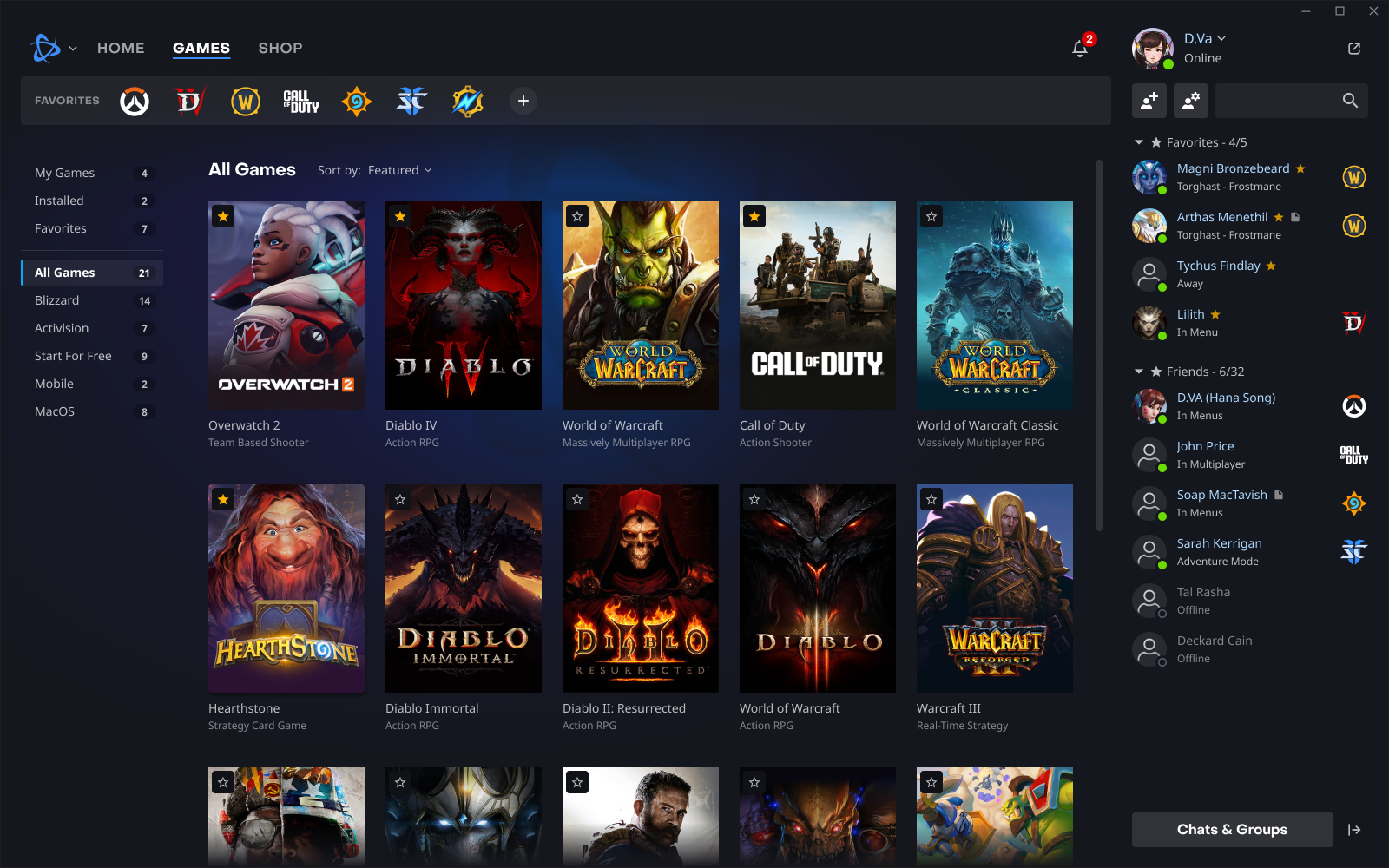1389x868 pixels.
Task: Click the Call of Duty favorites icon
Action: pos(300,100)
